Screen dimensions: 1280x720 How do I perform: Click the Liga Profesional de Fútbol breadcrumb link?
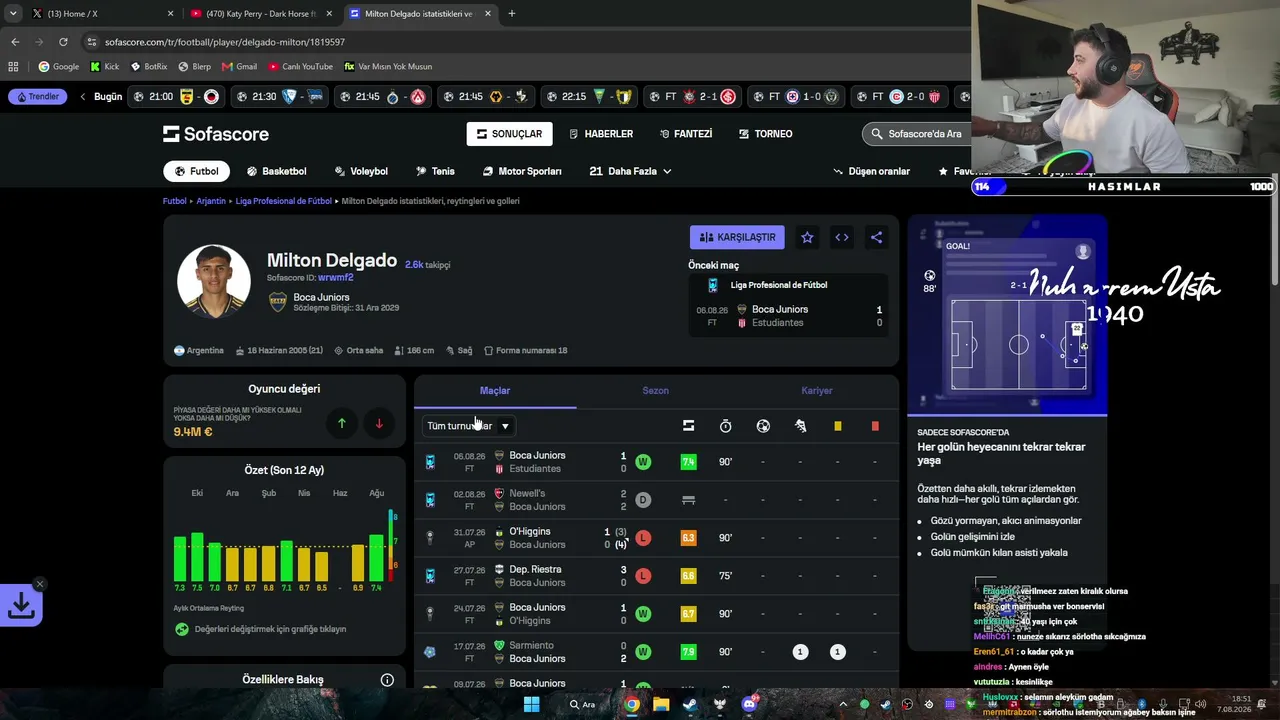pos(283,201)
